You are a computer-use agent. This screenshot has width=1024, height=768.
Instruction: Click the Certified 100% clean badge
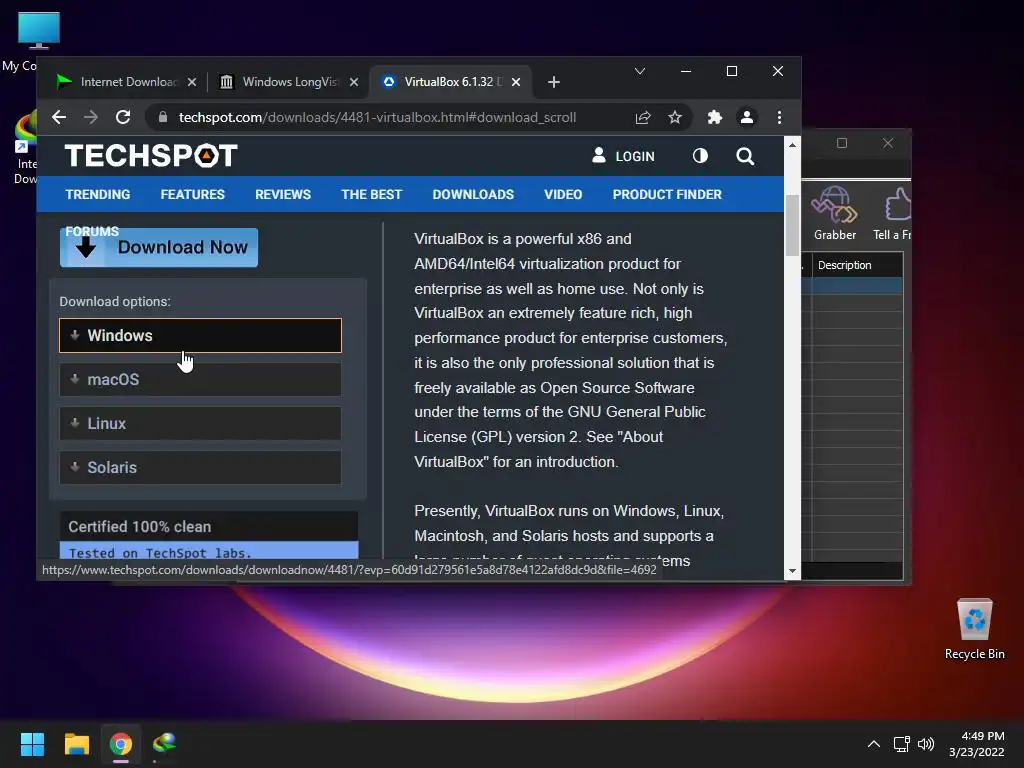coord(209,526)
